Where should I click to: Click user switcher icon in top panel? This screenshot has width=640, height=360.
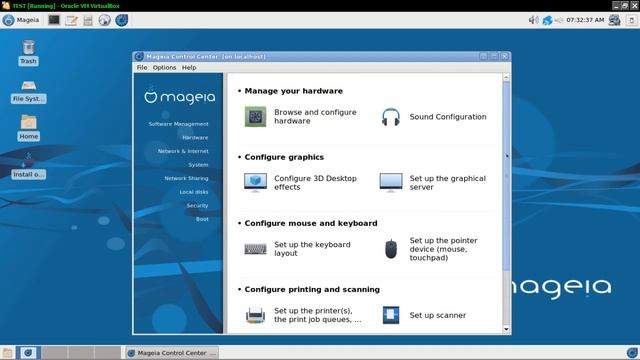pos(614,20)
